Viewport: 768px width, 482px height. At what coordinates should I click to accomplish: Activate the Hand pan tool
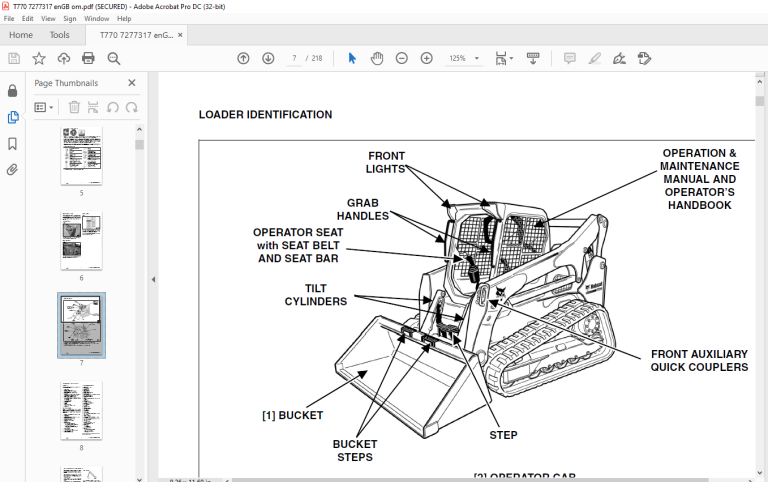coord(377,58)
